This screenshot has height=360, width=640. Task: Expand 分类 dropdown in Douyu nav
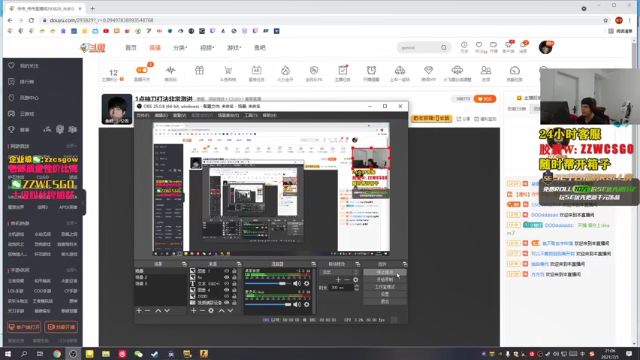(x=180, y=48)
